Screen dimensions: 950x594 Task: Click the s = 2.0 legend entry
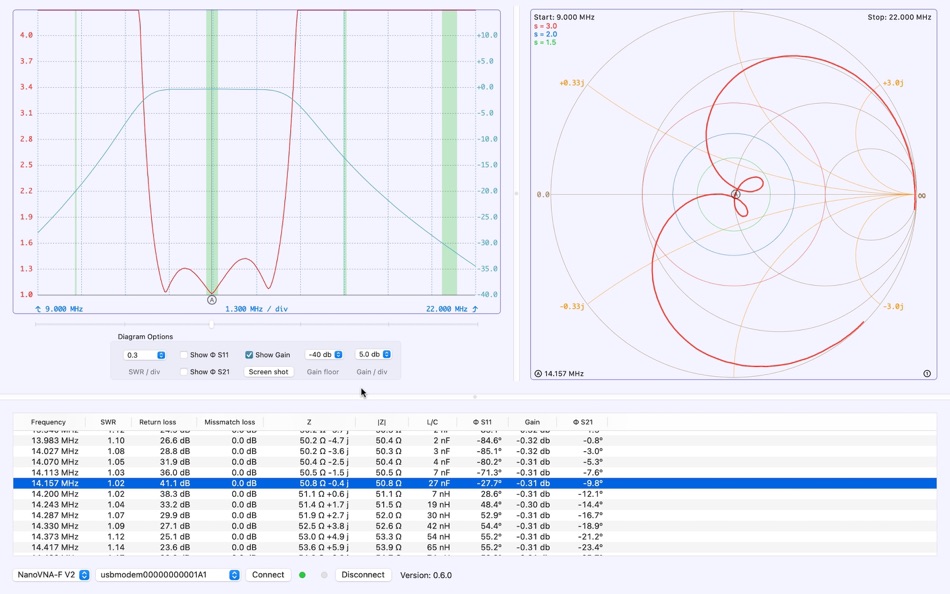[x=545, y=35]
